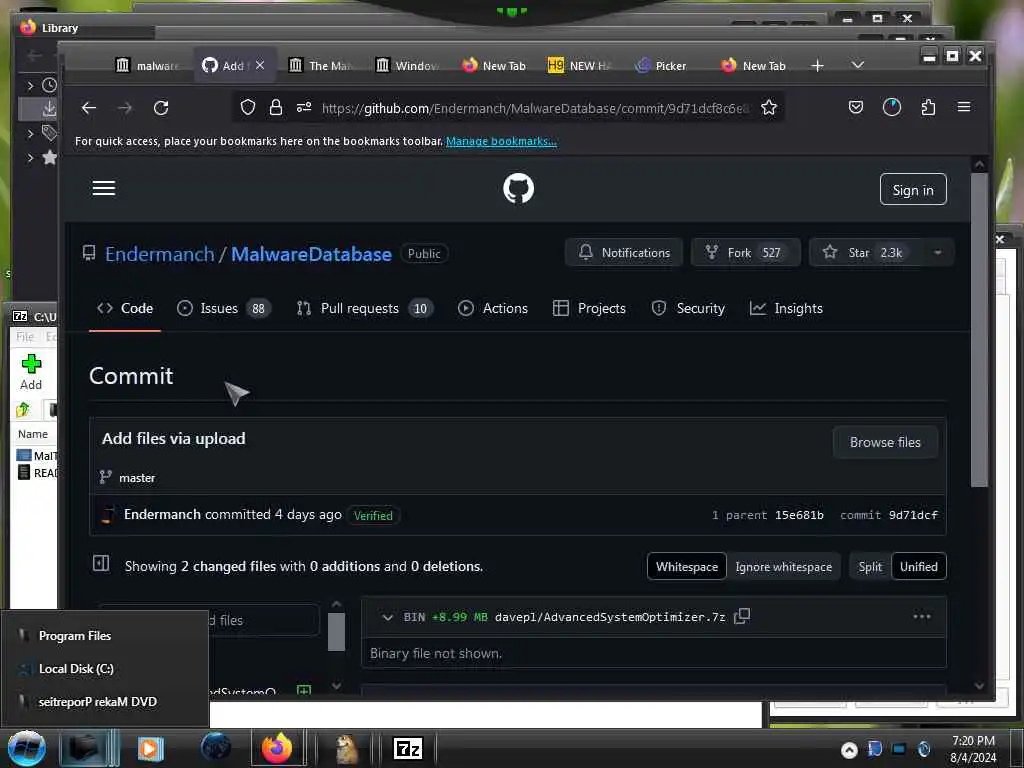Image resolution: width=1024 pixels, height=768 pixels.
Task: Open the Projects tab
Action: point(589,308)
